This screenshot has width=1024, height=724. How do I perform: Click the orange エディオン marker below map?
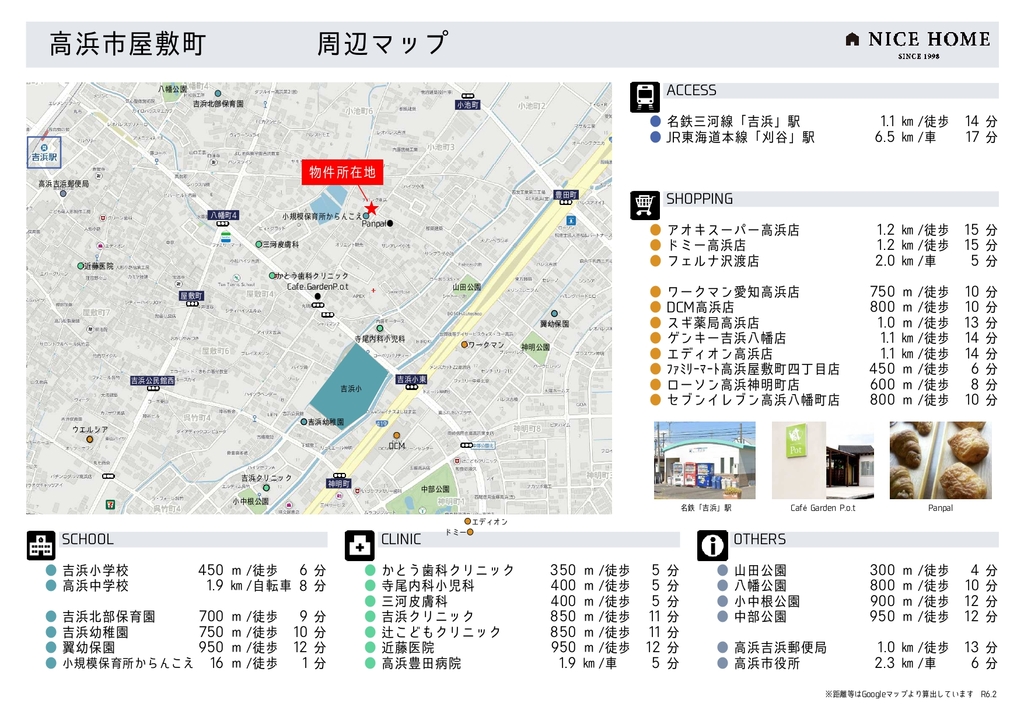tap(468, 522)
